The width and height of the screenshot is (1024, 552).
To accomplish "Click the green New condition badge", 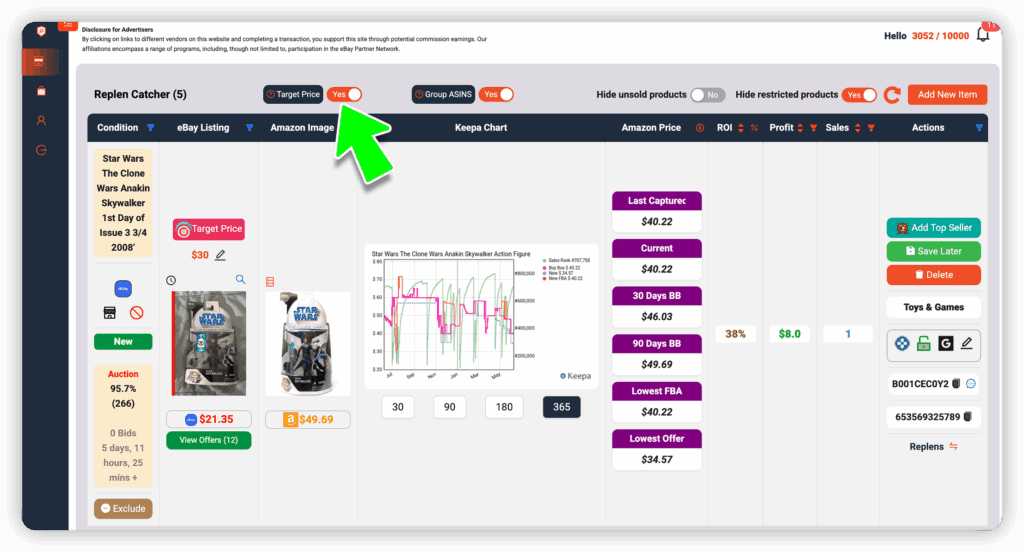I will tap(123, 342).
